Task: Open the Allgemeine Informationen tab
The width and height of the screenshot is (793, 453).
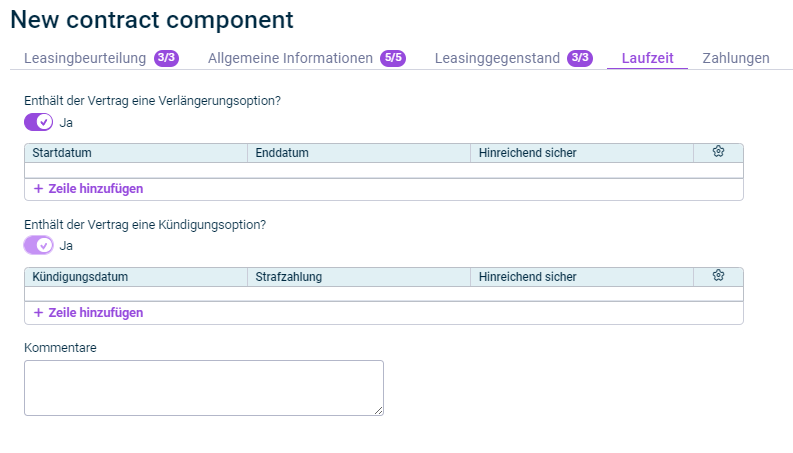Action: pyautogui.click(x=290, y=58)
